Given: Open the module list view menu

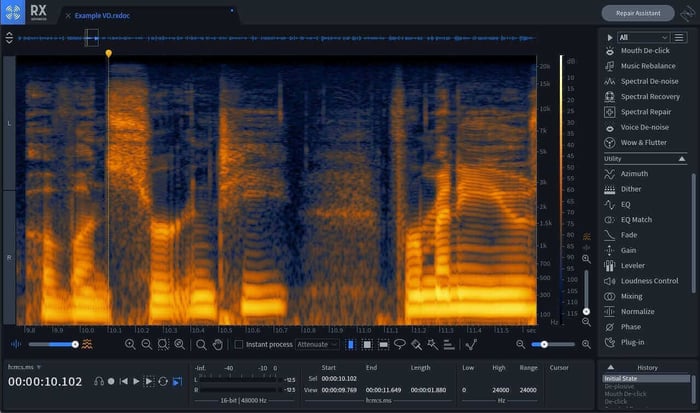Looking at the screenshot, I should [x=679, y=38].
